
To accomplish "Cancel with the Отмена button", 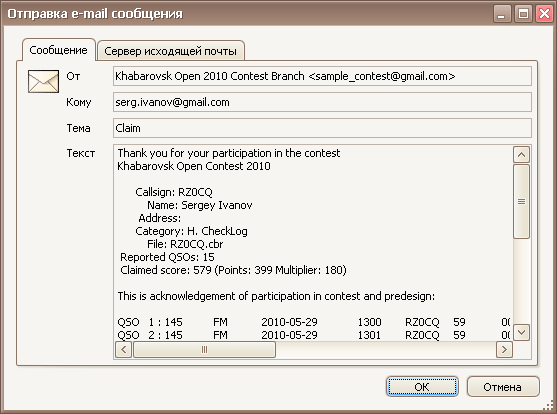I will [502, 387].
